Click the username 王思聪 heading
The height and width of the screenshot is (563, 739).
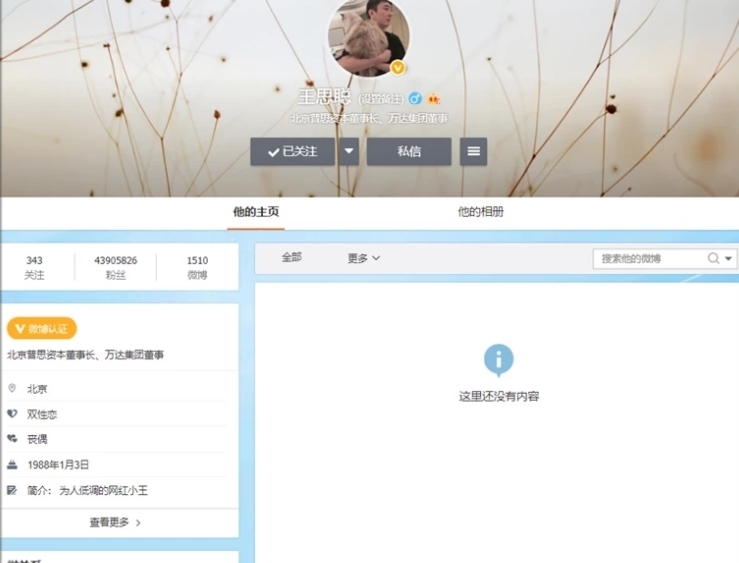324,97
